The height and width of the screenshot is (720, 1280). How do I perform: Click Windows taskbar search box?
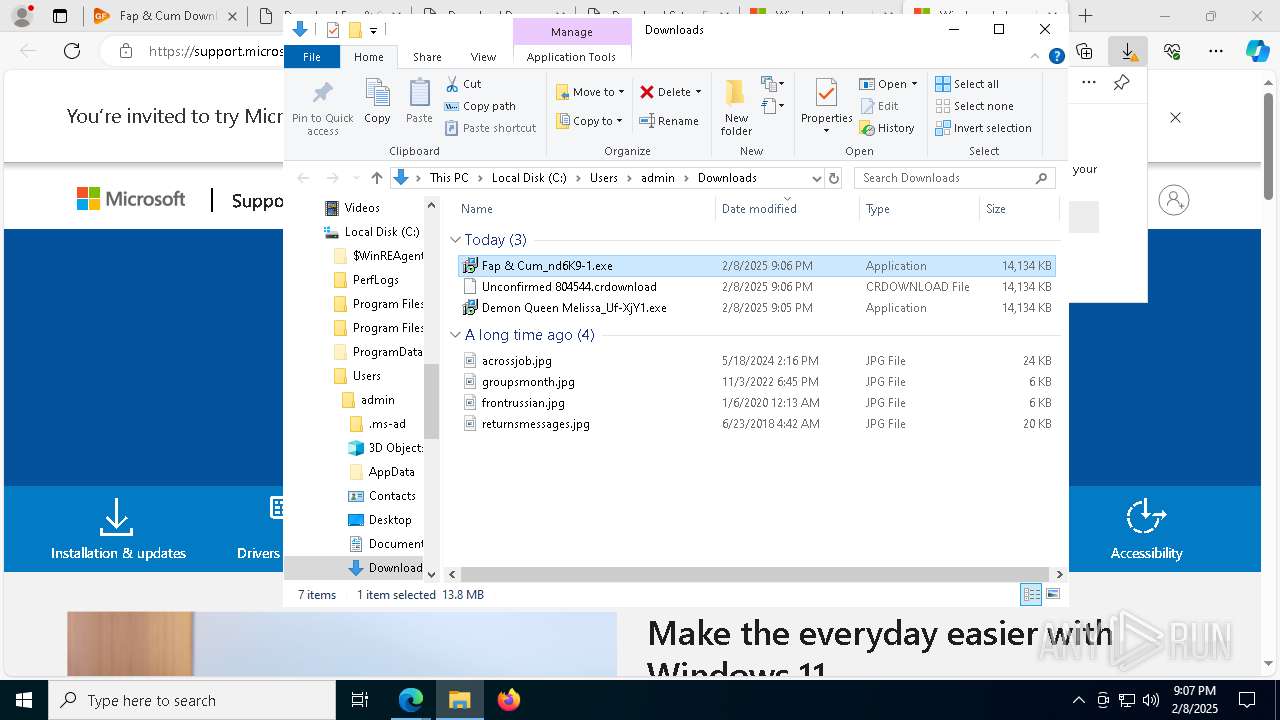[192, 700]
